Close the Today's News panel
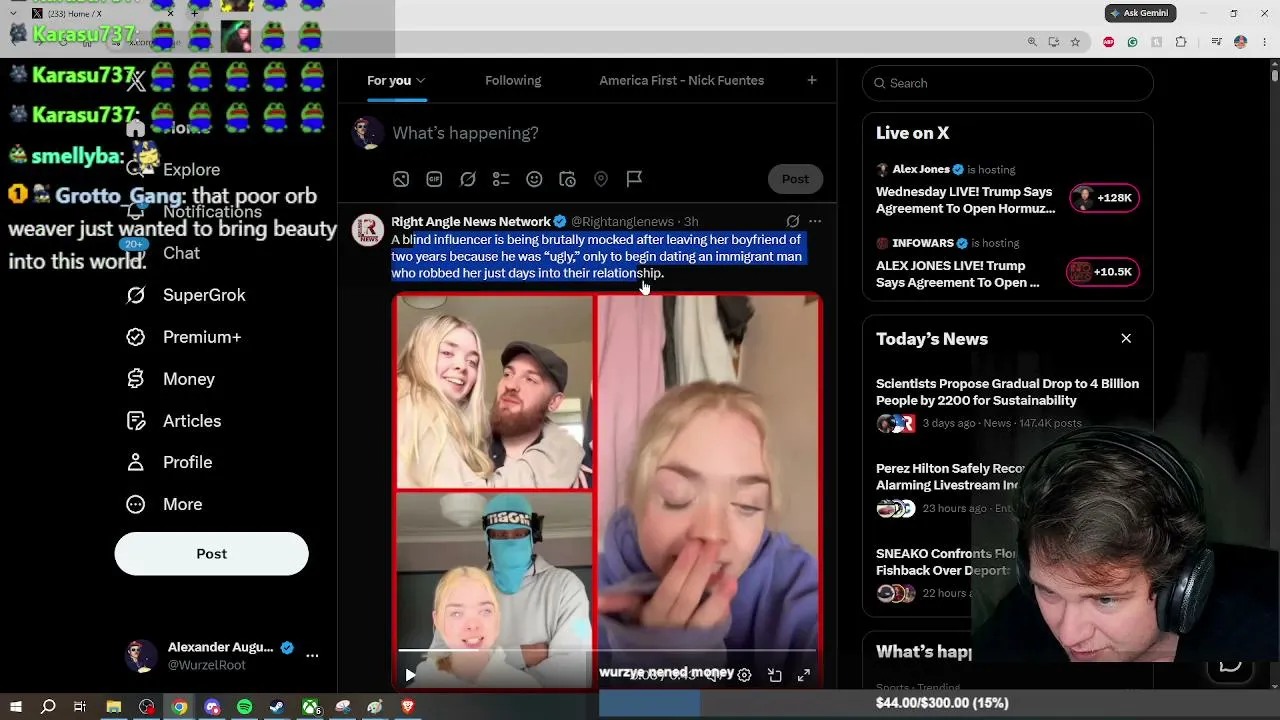This screenshot has width=1280, height=720. point(1126,339)
